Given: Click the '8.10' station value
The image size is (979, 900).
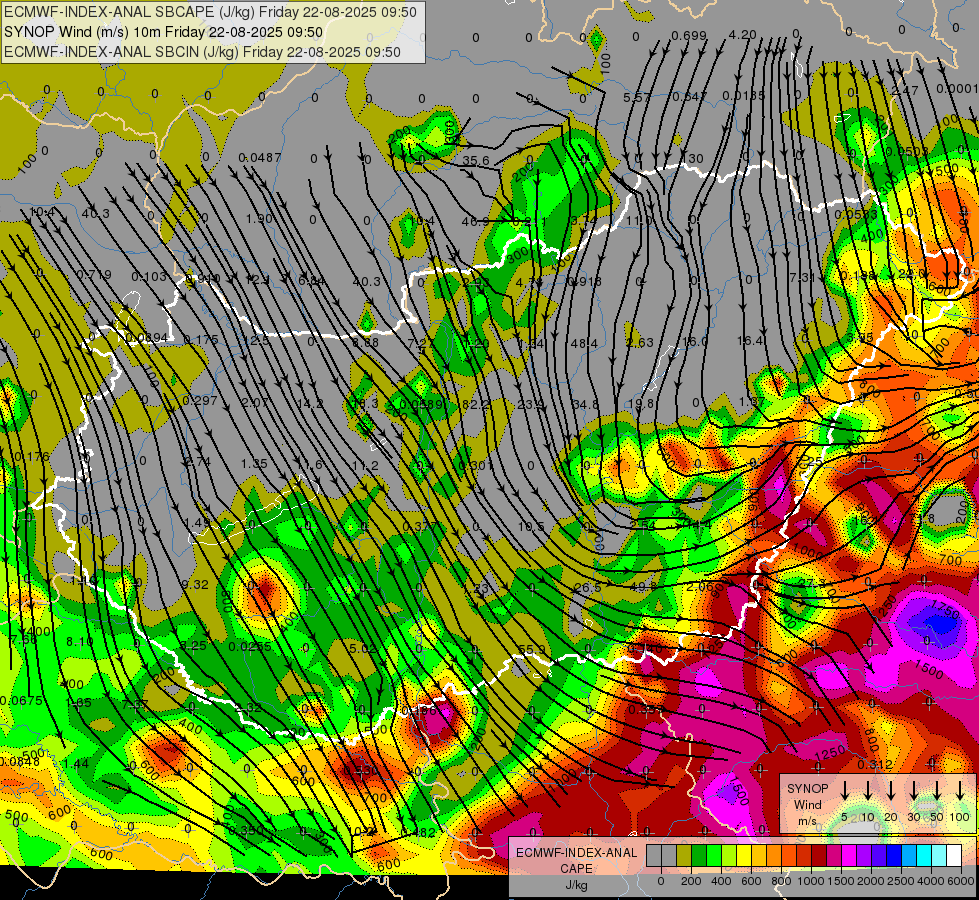Looking at the screenshot, I should (80, 641).
